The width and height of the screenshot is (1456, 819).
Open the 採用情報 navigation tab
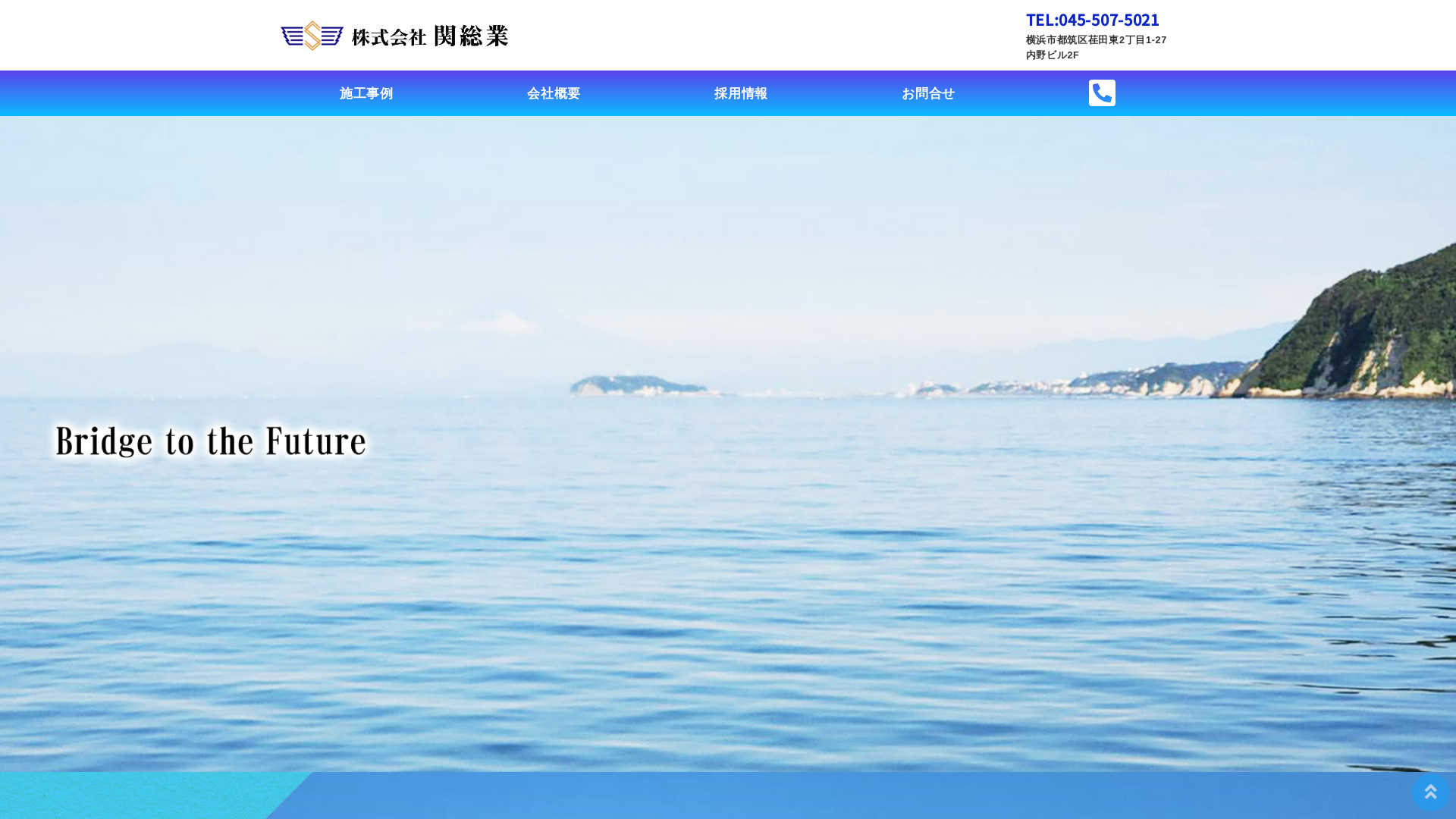click(741, 93)
